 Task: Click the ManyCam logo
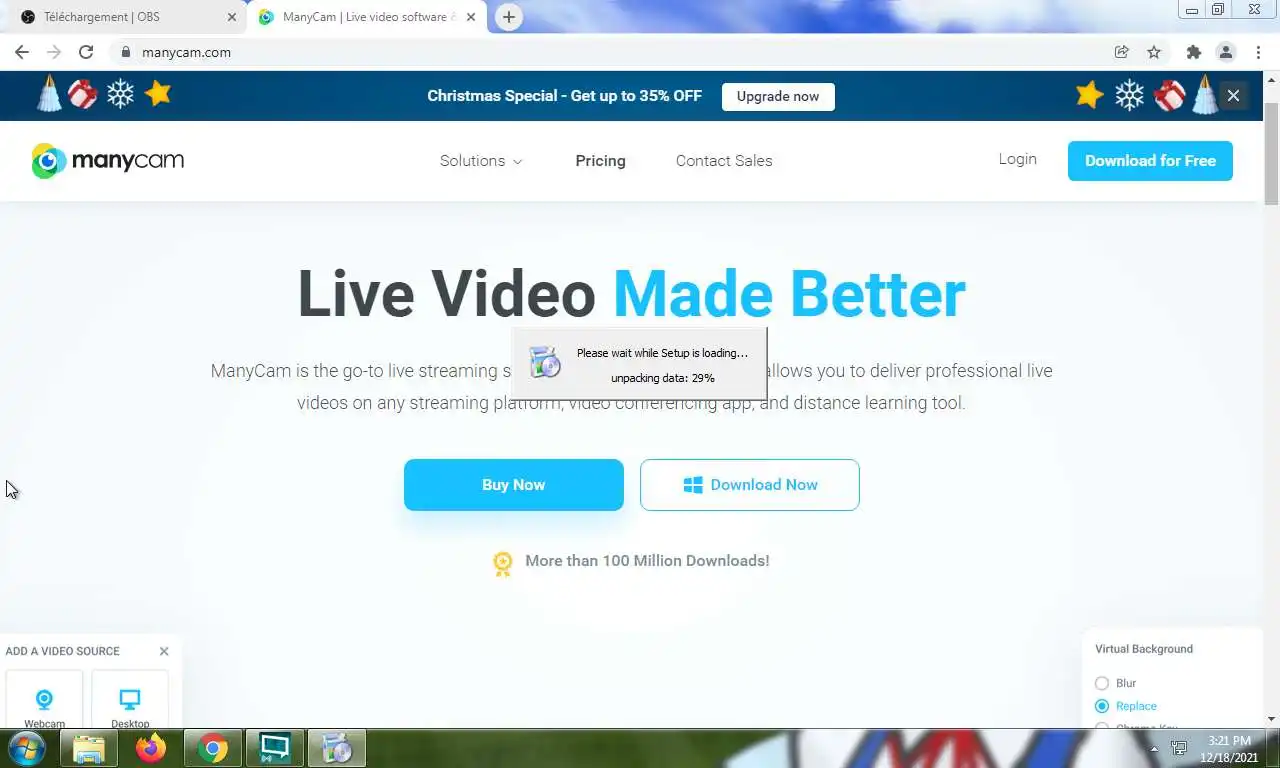pyautogui.click(x=108, y=160)
